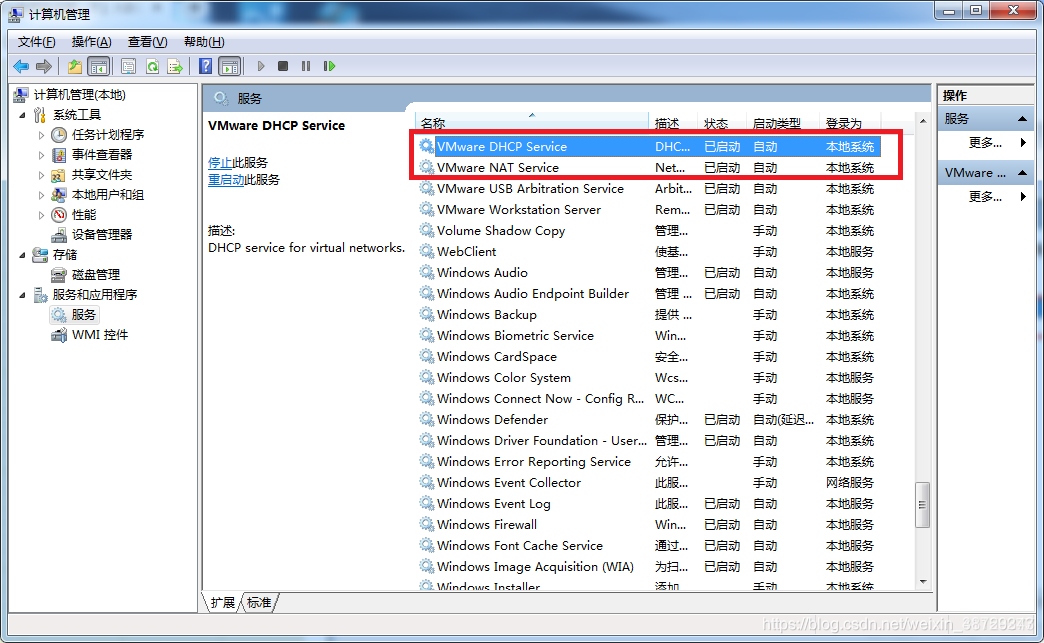Select the Volume Shadow Copy service
The width and height of the screenshot is (1044, 643).
[649, 231]
